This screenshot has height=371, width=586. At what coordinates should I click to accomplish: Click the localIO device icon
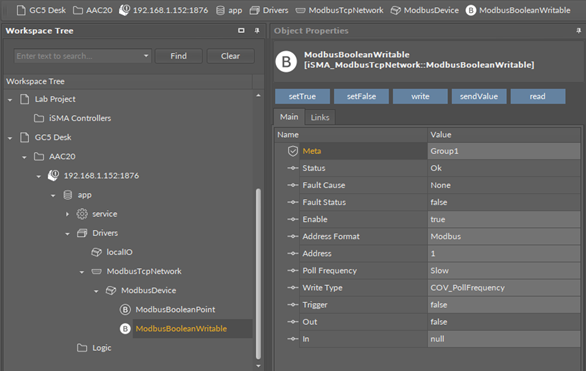[96, 252]
